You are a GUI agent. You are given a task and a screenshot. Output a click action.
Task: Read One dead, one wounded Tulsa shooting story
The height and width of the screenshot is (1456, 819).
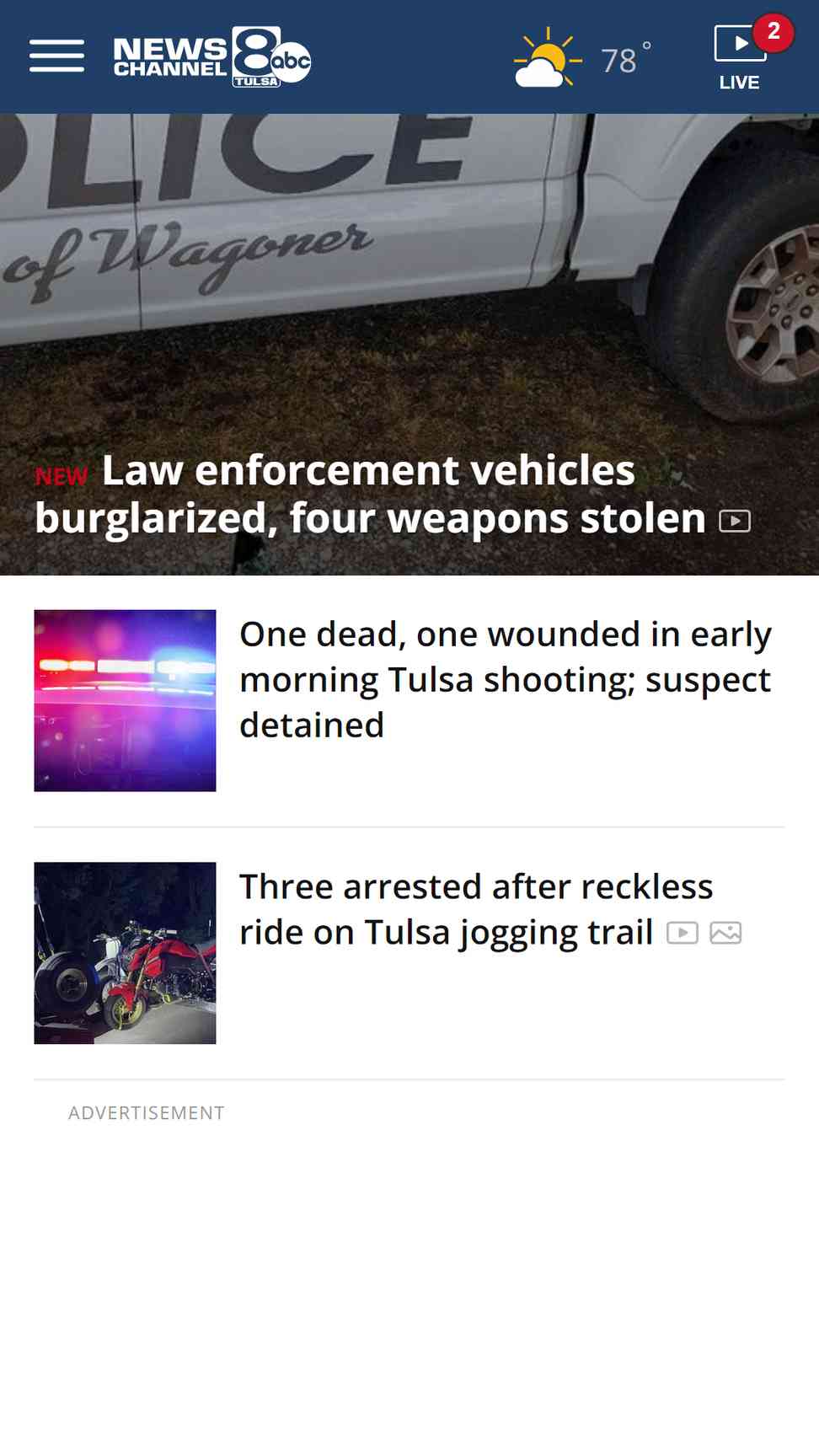tap(506, 679)
